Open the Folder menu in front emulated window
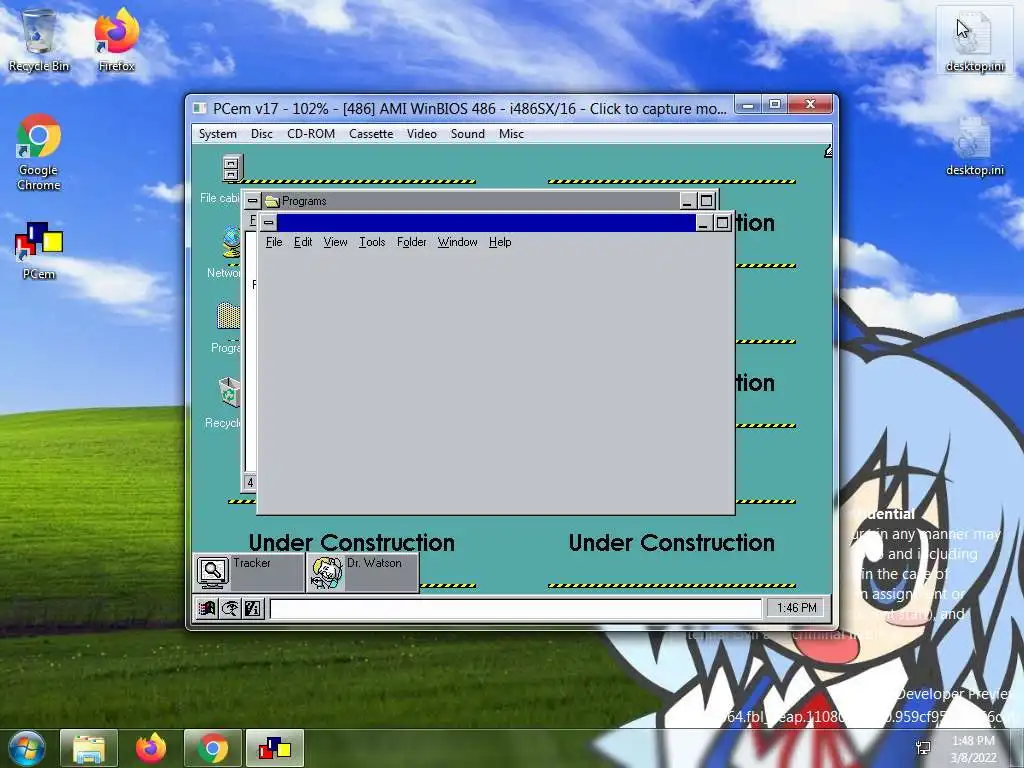Viewport: 1024px width, 768px height. click(411, 242)
